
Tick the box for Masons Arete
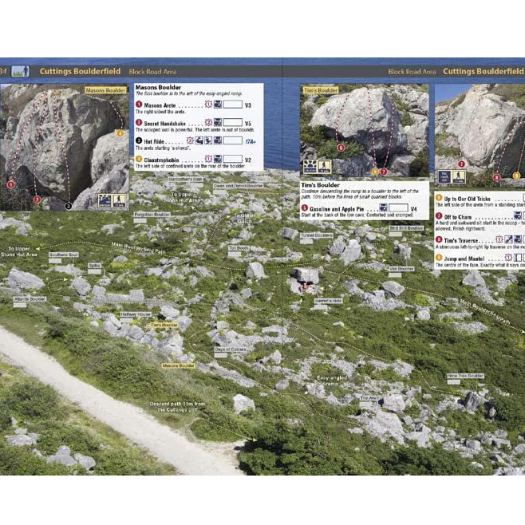point(233,104)
